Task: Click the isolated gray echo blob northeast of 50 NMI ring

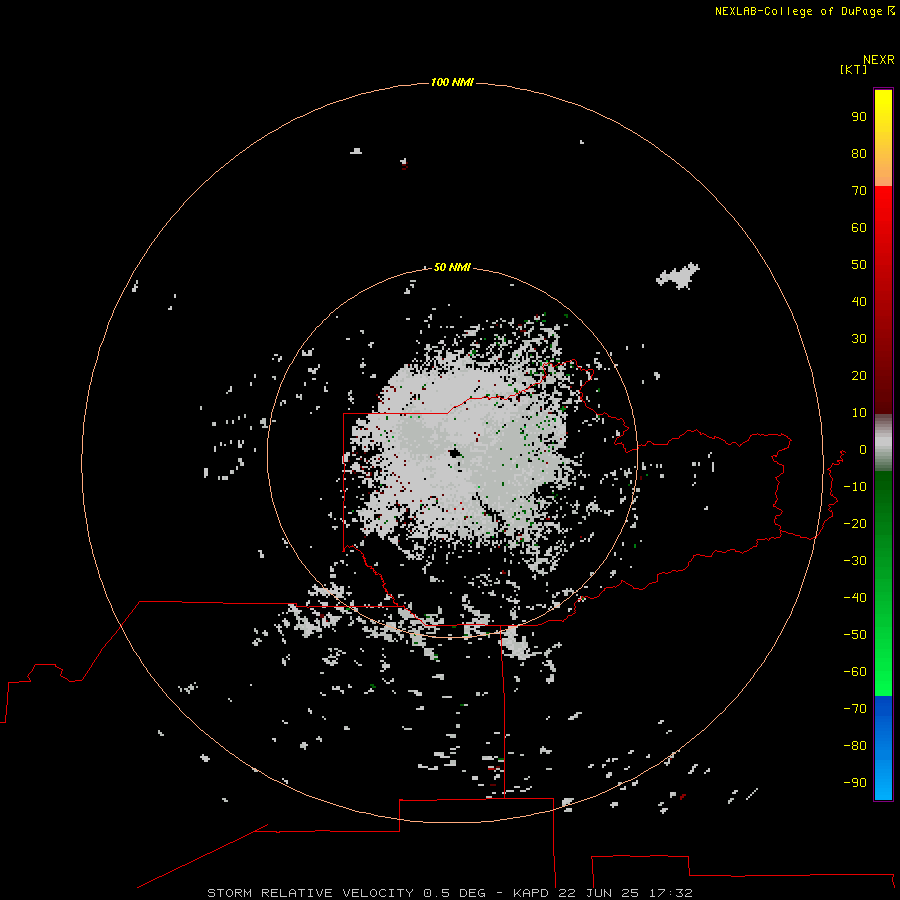Action: pyautogui.click(x=678, y=276)
